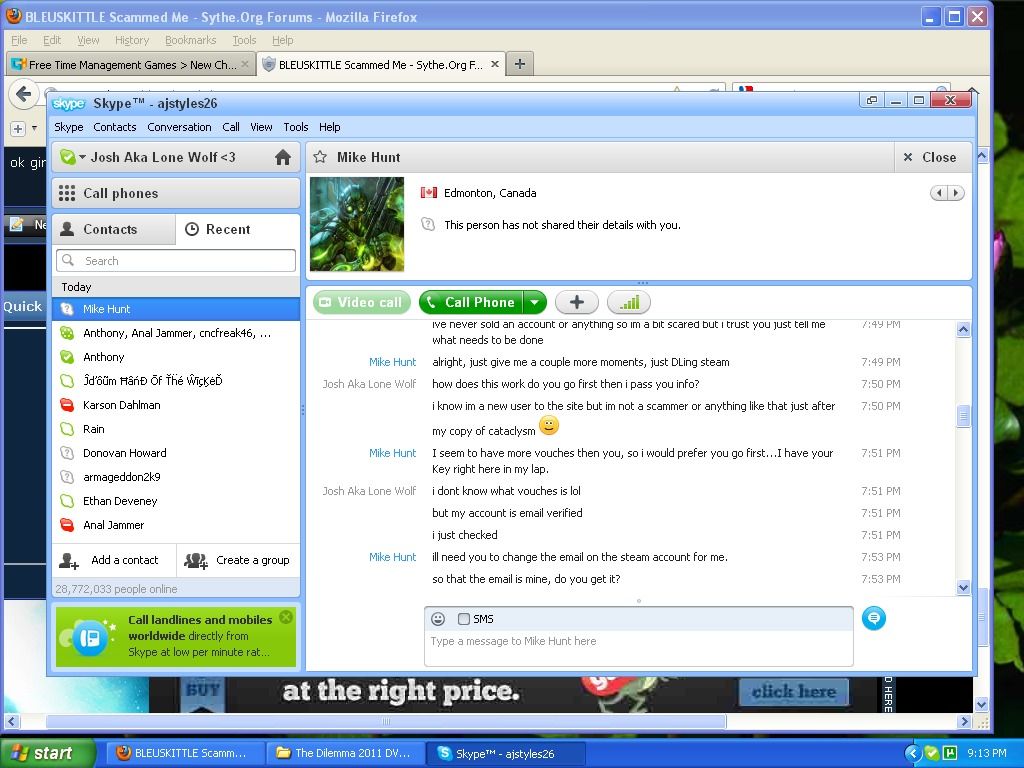Close the BLEUSKITTLE Scammed Me tab
Screen dimensions: 1024x768
pyautogui.click(x=495, y=64)
